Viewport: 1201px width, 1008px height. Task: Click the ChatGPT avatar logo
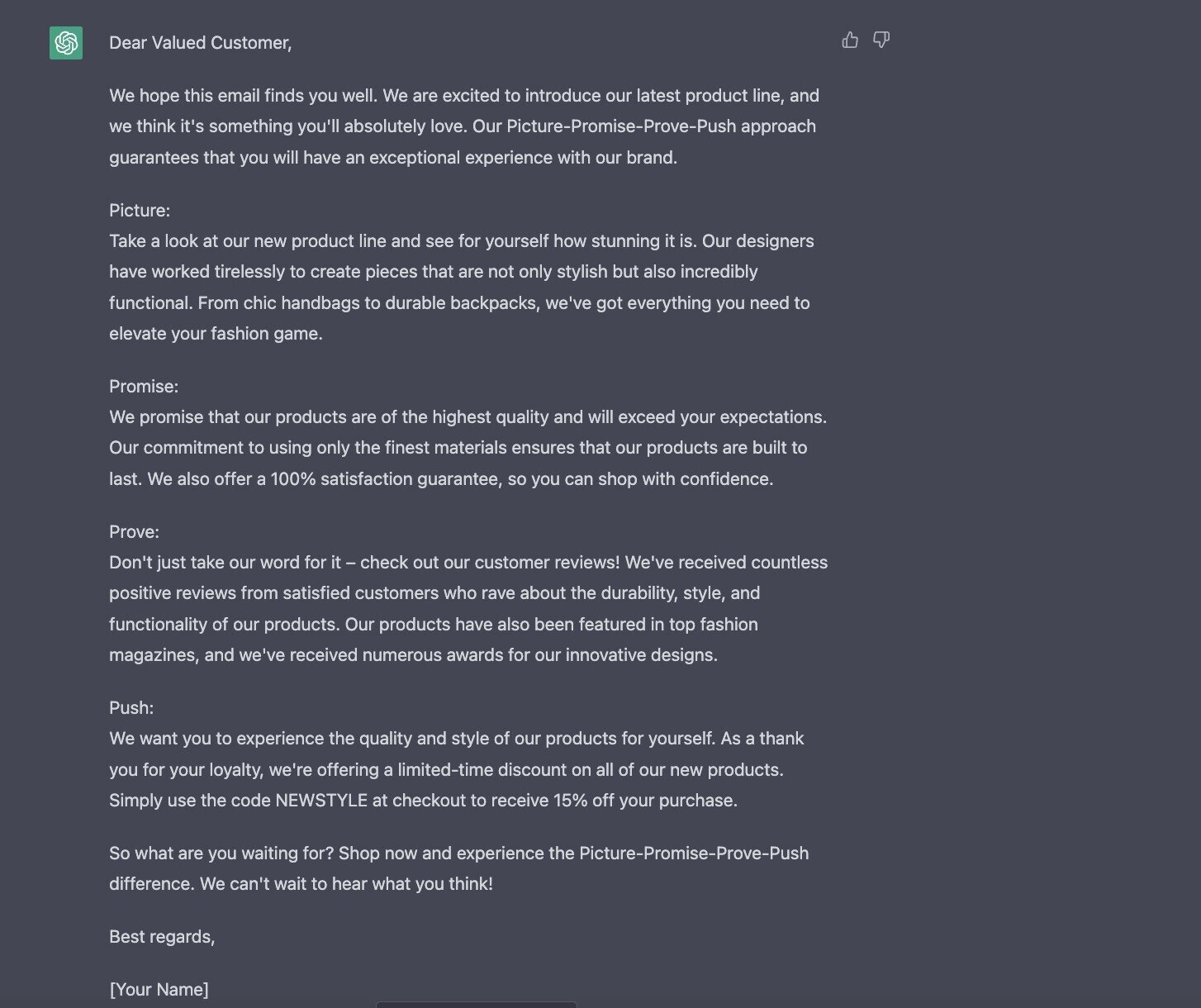click(x=66, y=43)
